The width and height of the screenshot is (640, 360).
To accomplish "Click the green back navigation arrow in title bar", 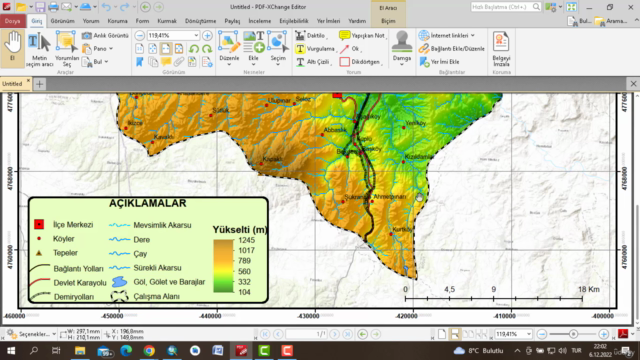I will [x=145, y=7].
